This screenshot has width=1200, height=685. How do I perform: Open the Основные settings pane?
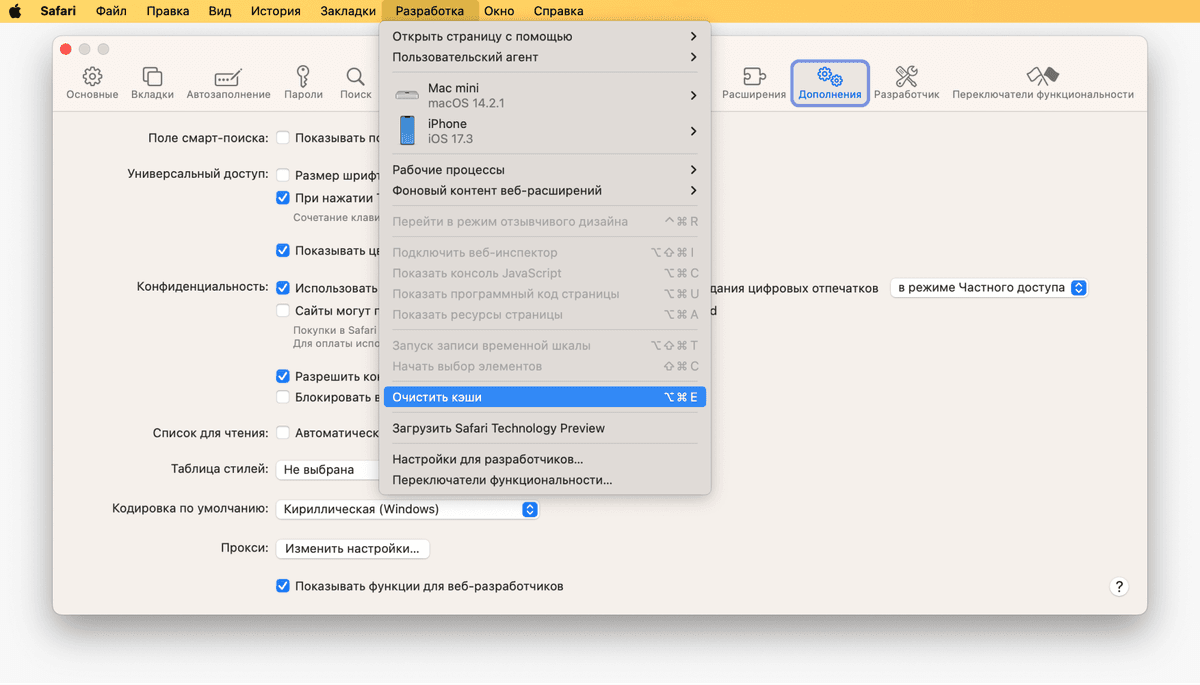pyautogui.click(x=92, y=83)
